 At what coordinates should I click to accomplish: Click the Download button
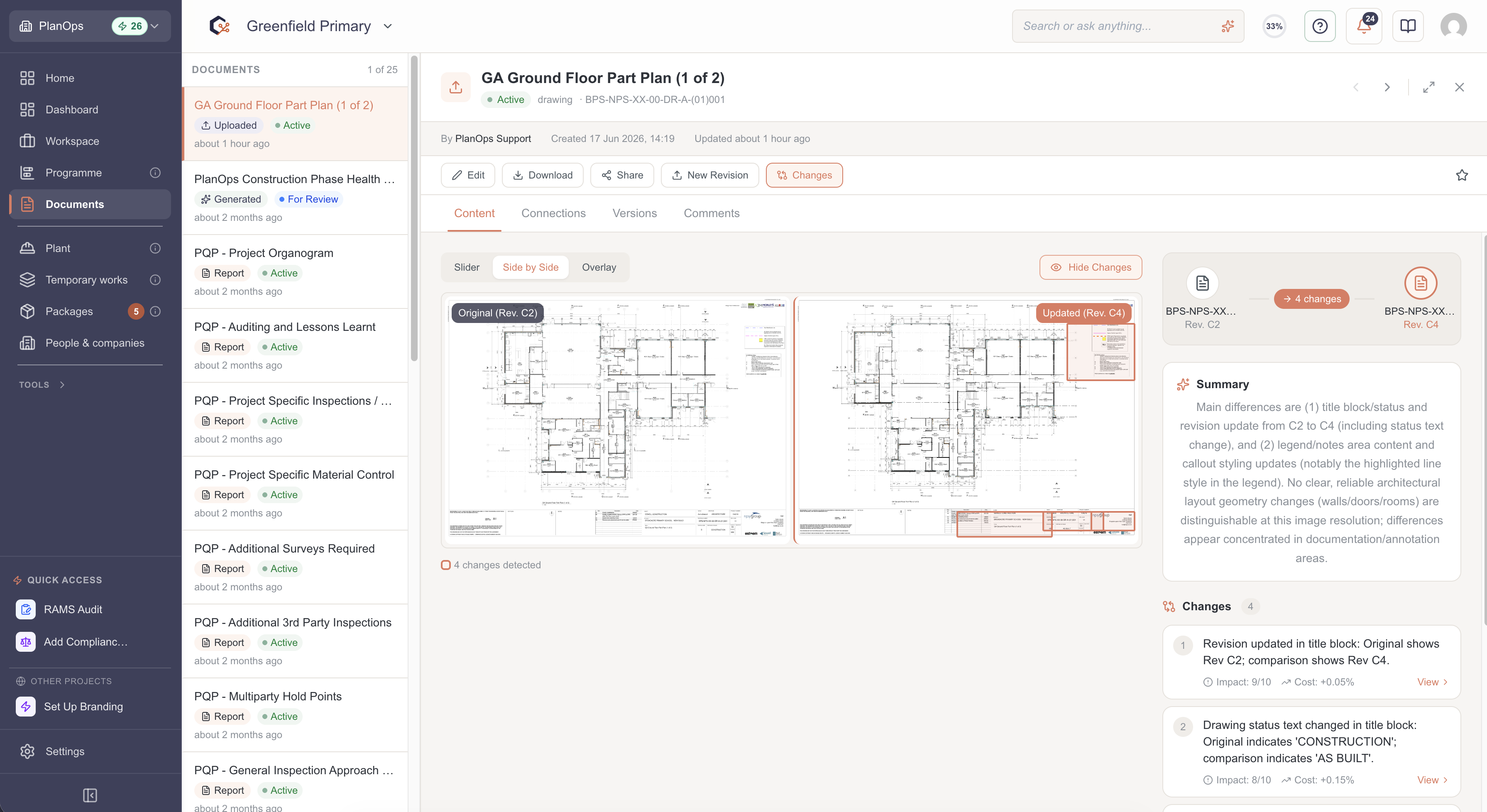tap(542, 175)
